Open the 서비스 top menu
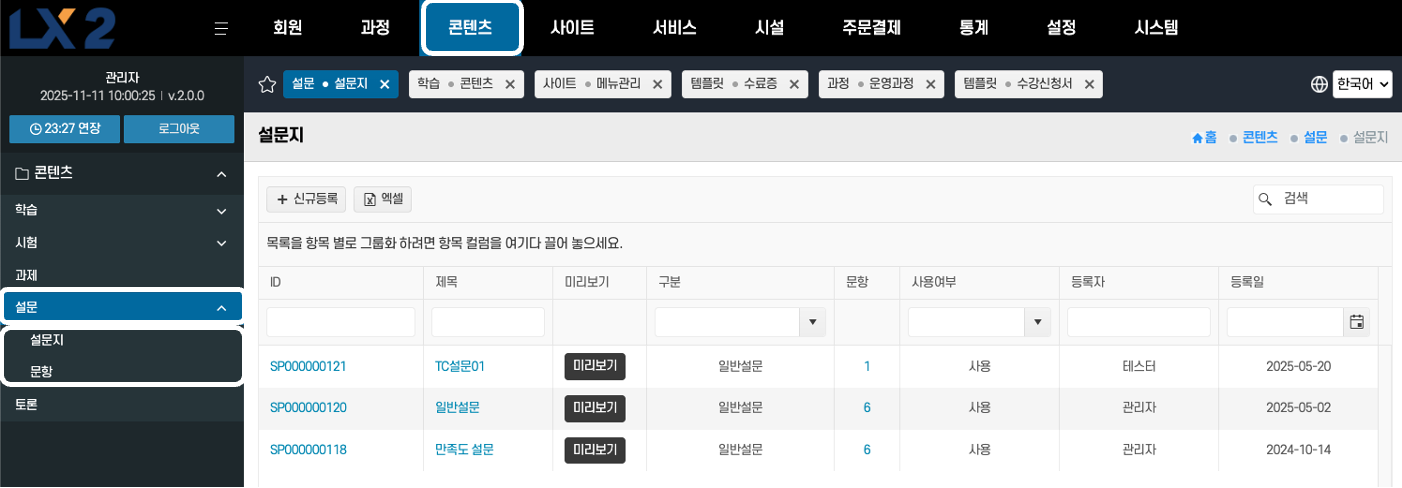 675,28
